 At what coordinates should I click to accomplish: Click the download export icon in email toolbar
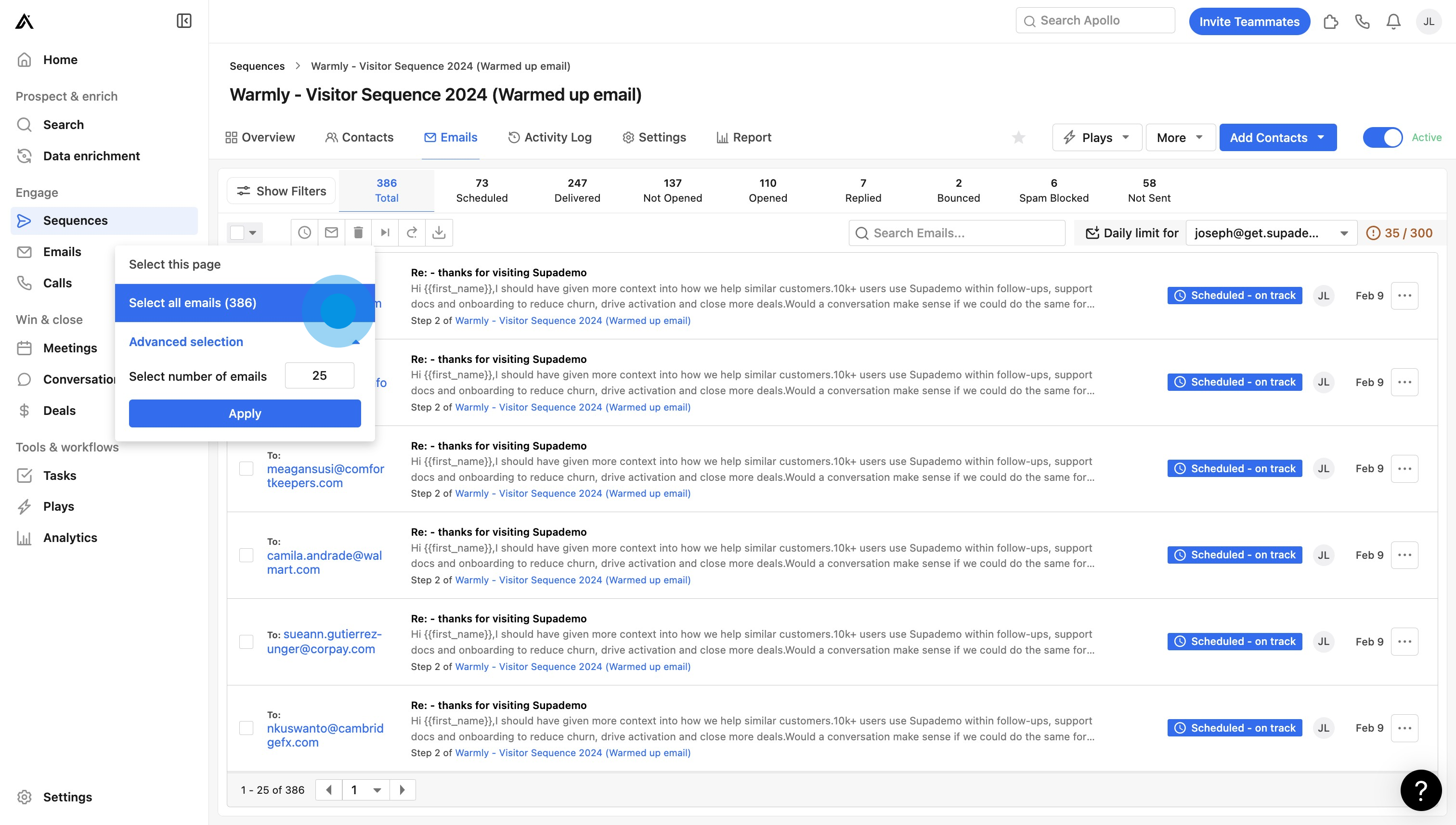tap(439, 232)
